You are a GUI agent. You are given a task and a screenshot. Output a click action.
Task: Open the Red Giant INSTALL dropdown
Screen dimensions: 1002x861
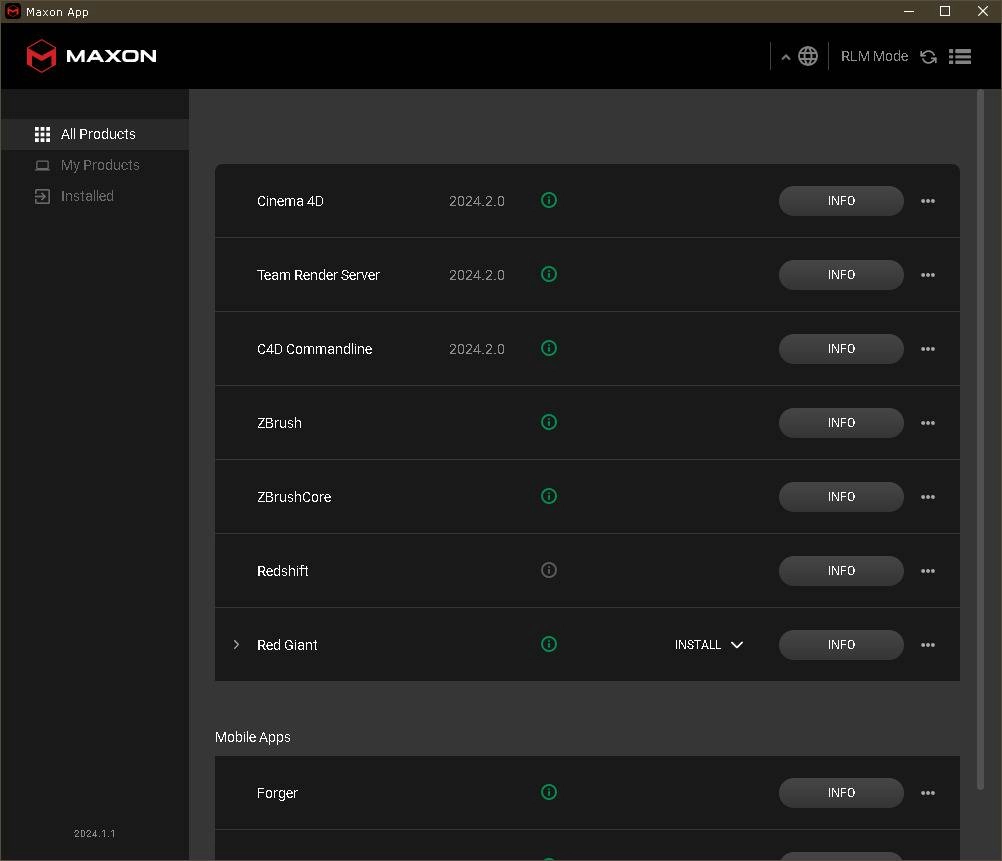tap(709, 645)
